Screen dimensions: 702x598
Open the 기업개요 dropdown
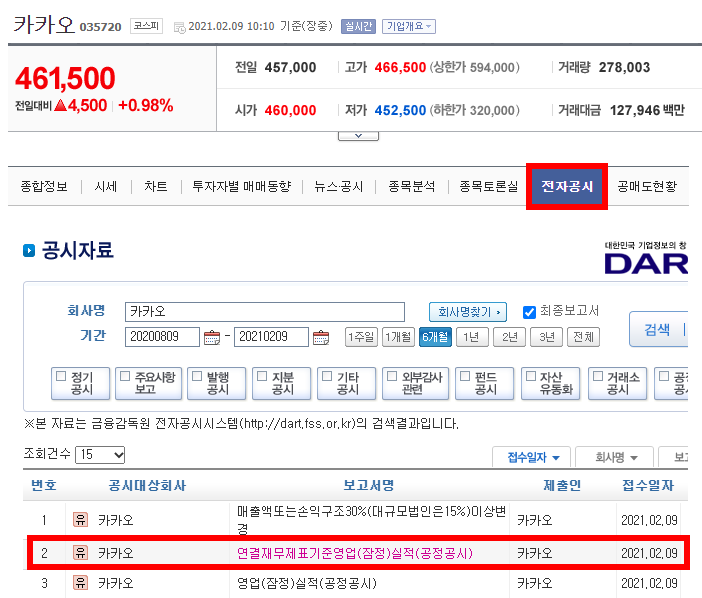(409, 26)
